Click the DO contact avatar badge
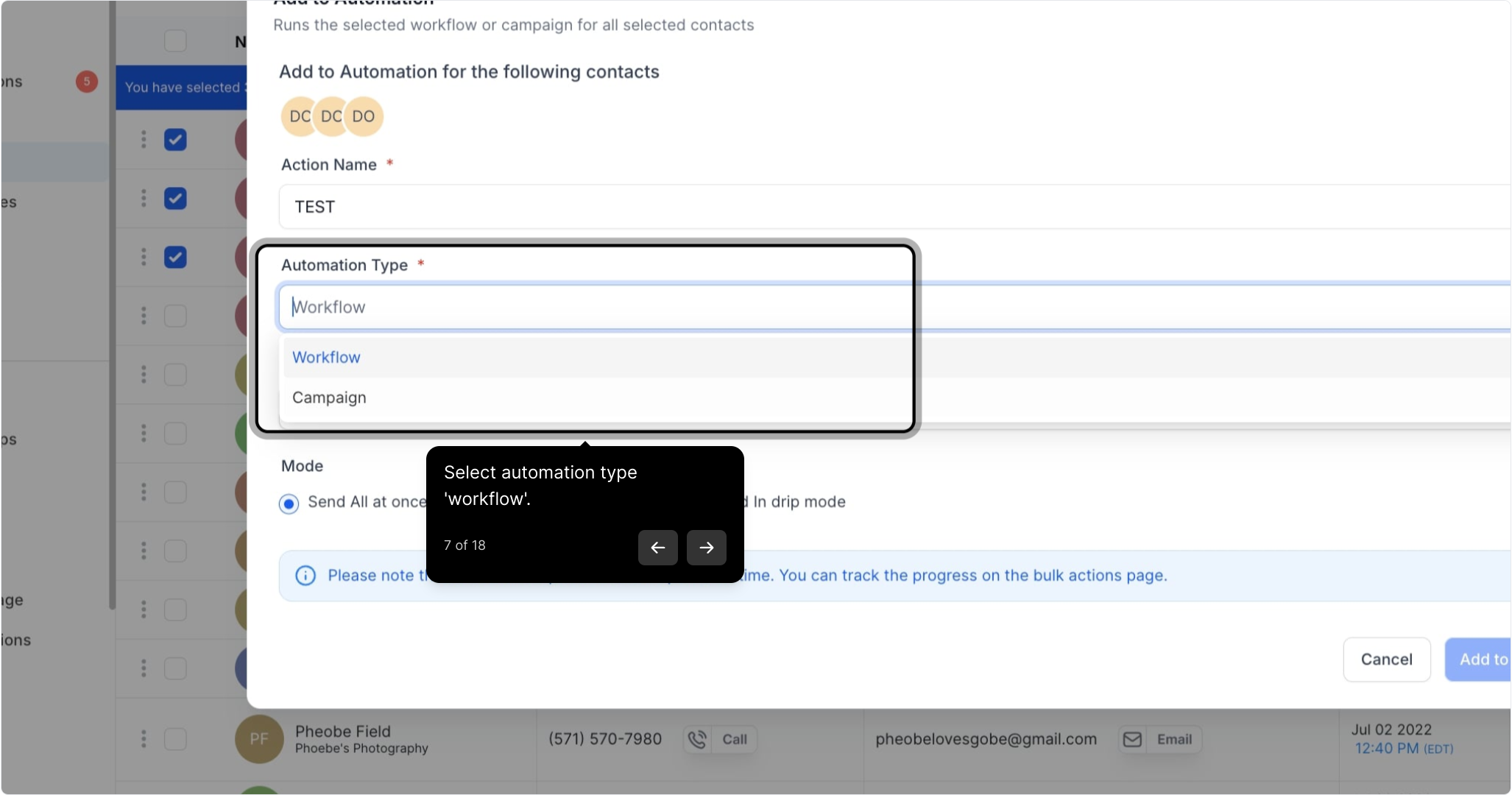The image size is (1512, 795). coord(364,116)
